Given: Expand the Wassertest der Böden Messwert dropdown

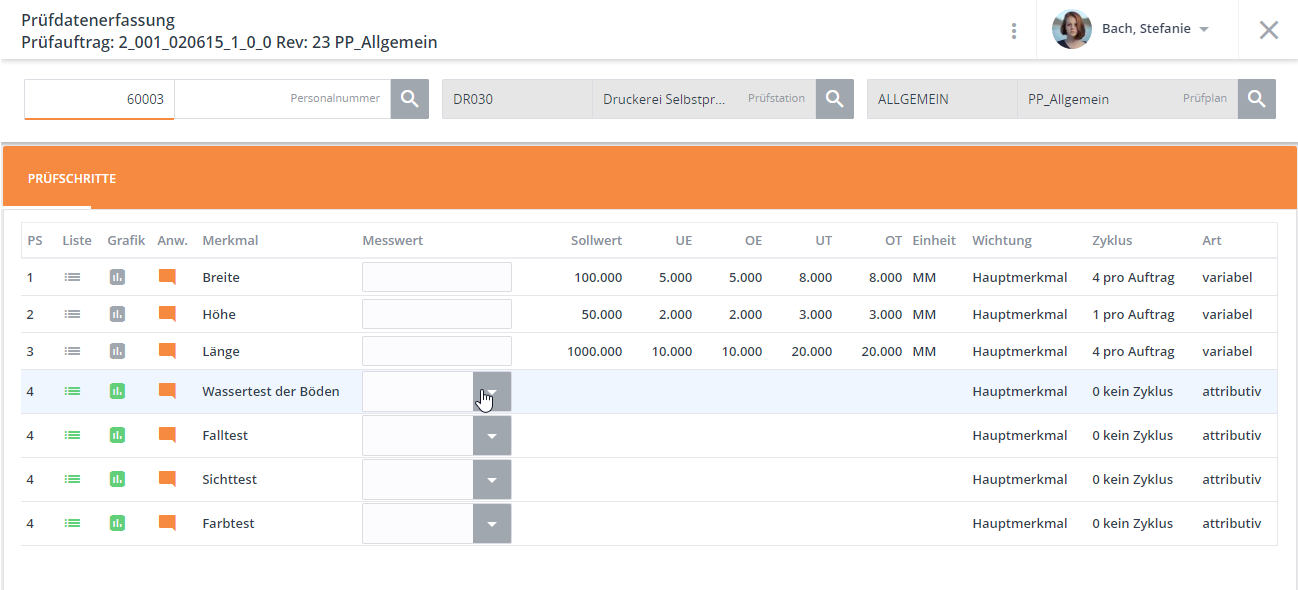Looking at the screenshot, I should click(x=491, y=392).
